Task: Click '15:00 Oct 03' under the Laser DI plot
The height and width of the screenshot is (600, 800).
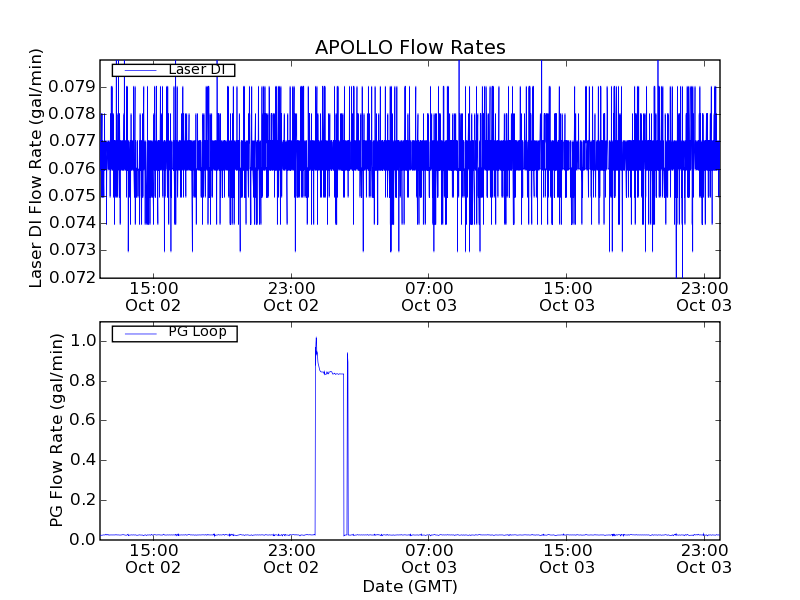Action: [x=567, y=297]
